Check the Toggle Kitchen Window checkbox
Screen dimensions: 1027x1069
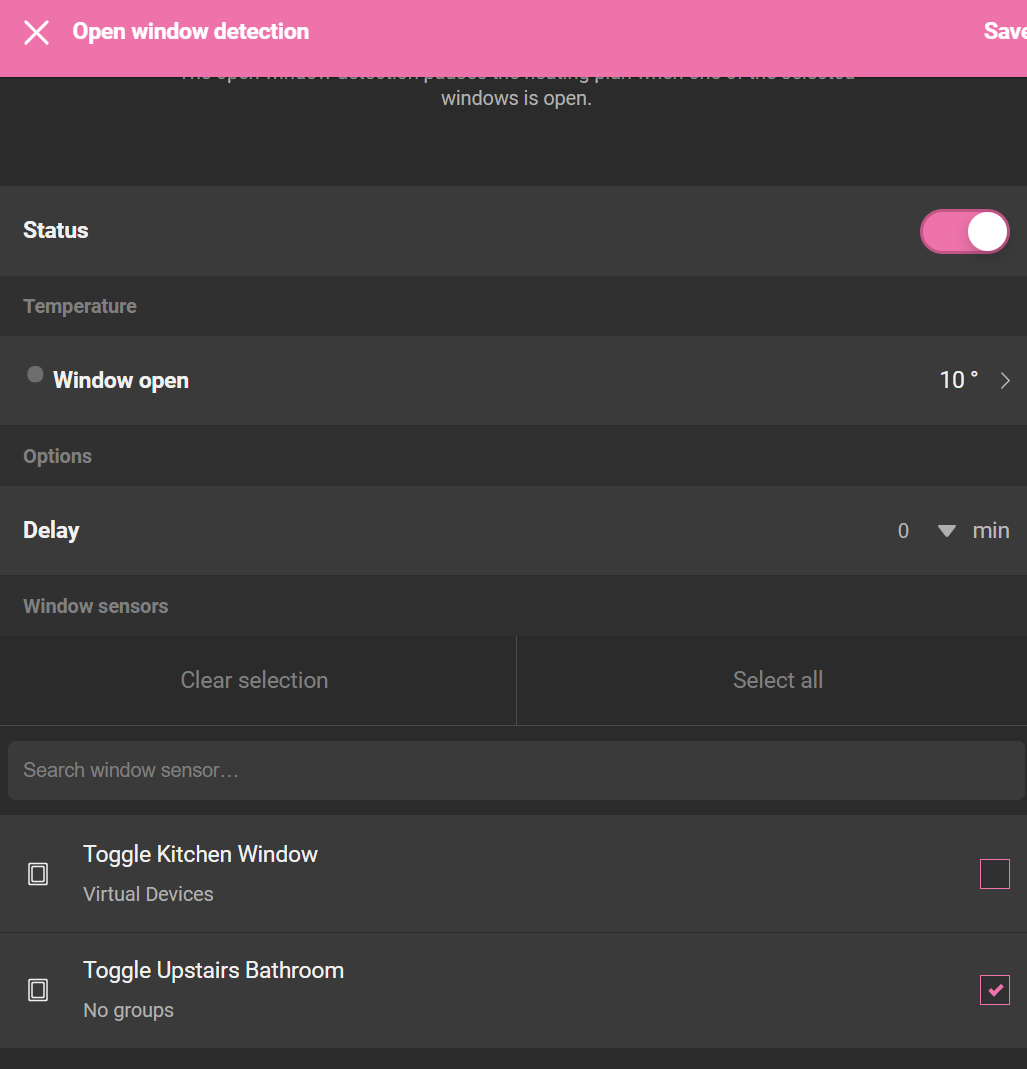point(994,874)
